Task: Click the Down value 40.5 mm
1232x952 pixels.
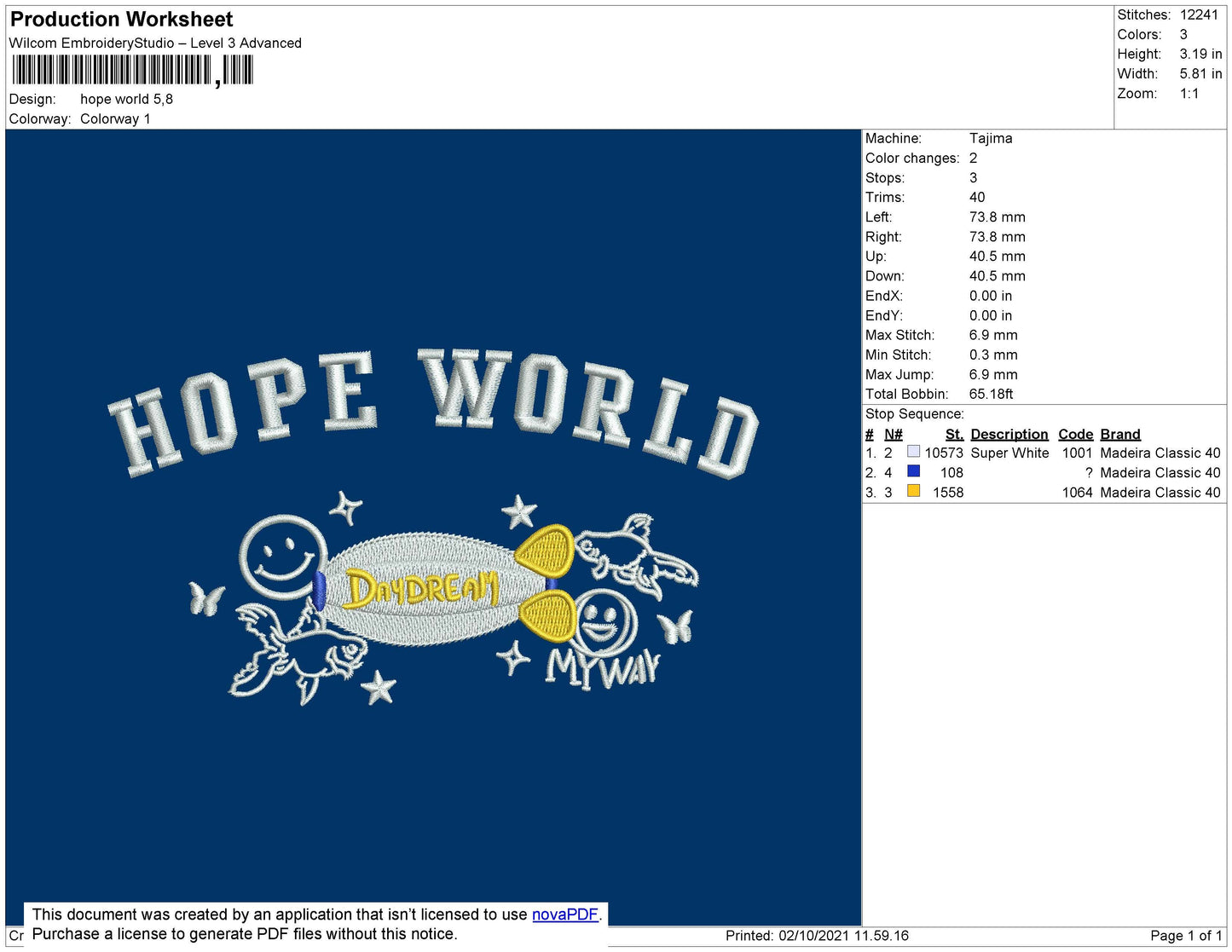Action: click(x=998, y=275)
